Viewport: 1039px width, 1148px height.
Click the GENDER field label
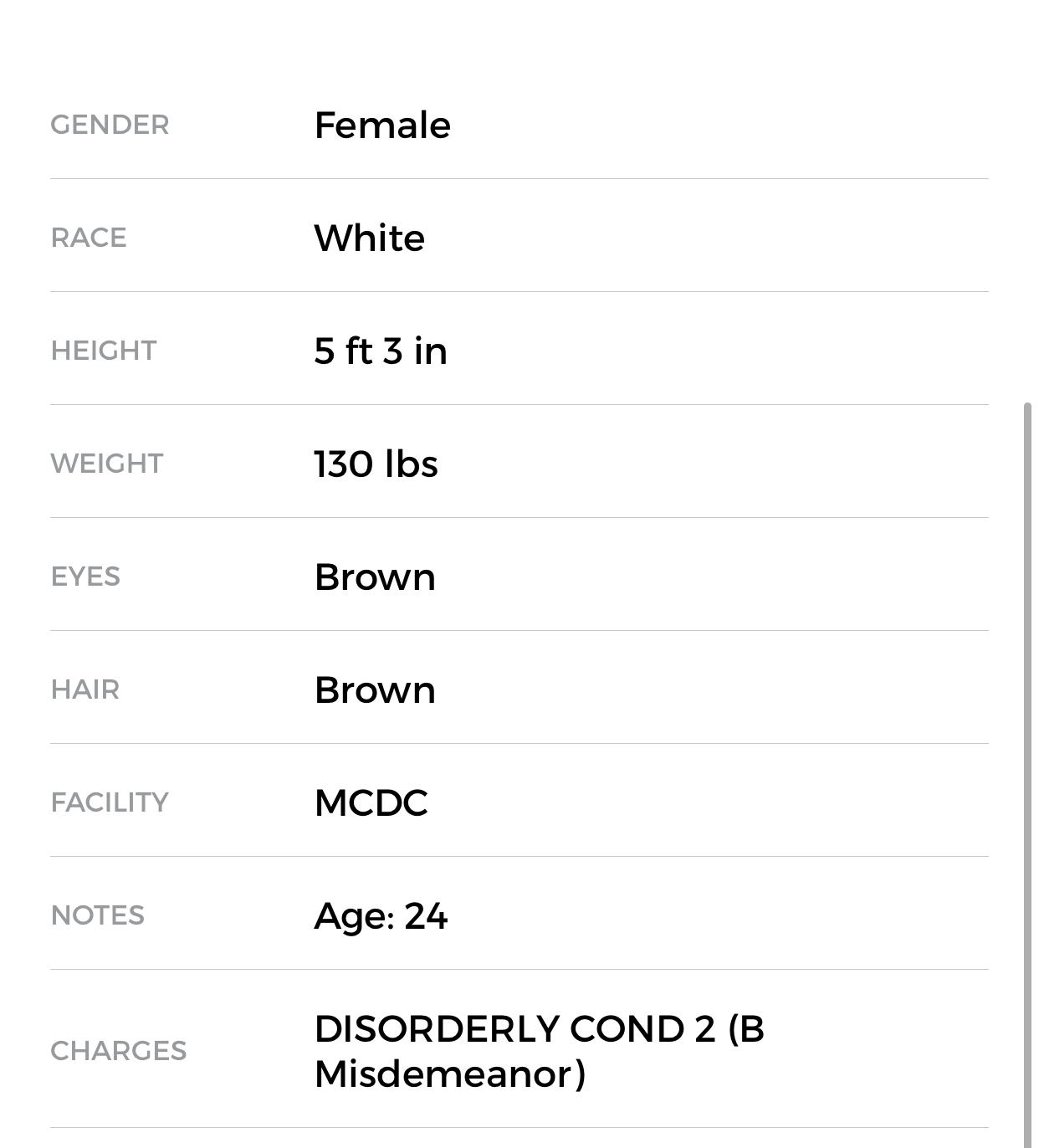point(110,125)
